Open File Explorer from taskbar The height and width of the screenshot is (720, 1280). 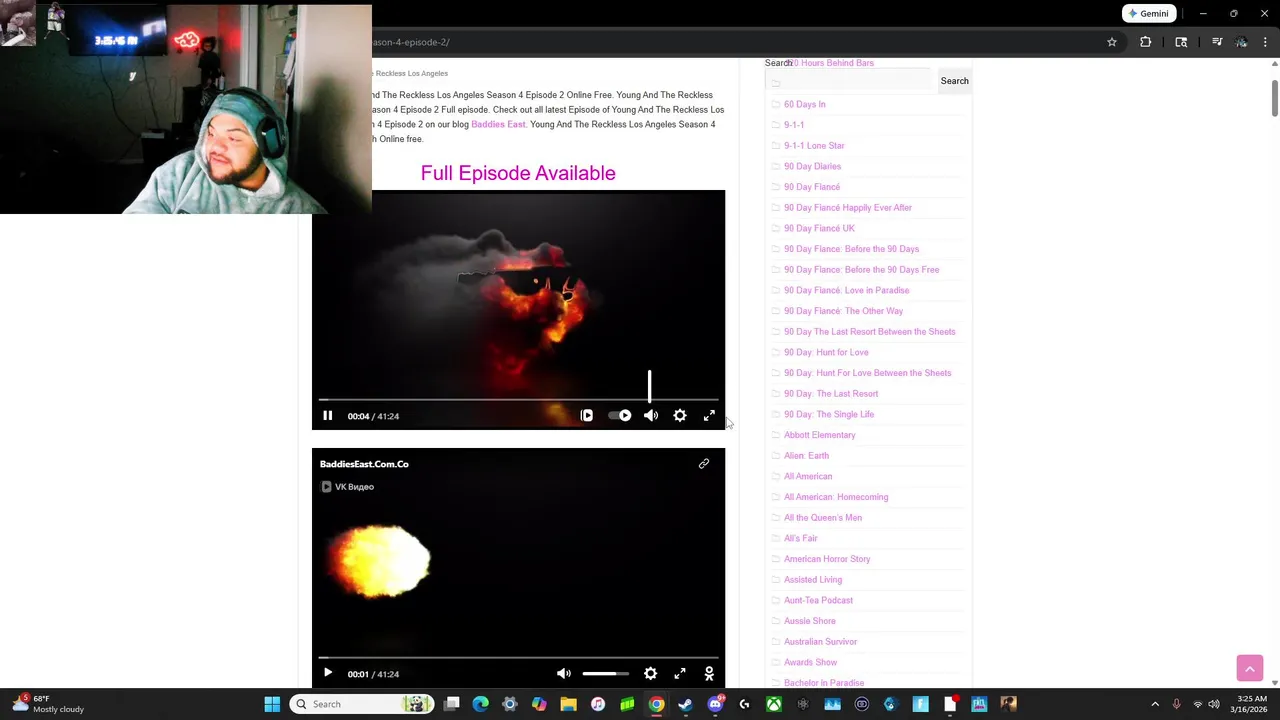pos(568,704)
